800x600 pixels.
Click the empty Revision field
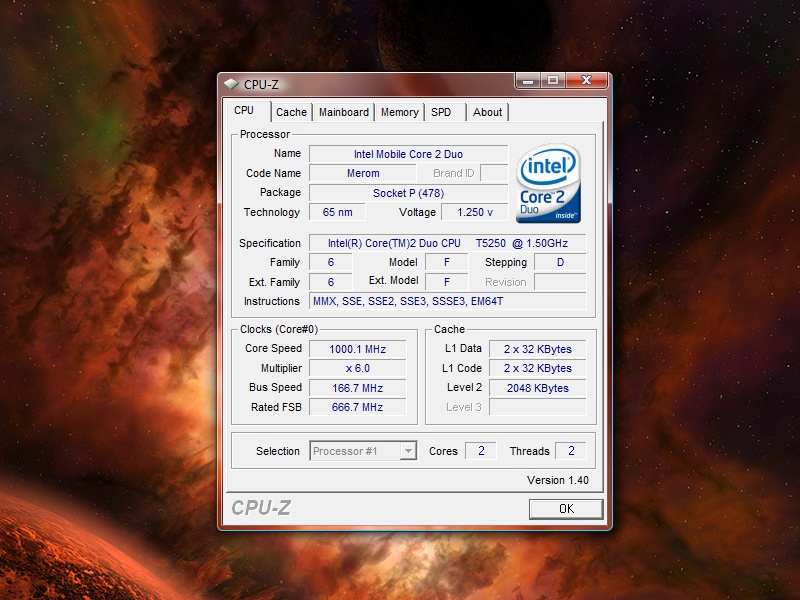coord(560,282)
